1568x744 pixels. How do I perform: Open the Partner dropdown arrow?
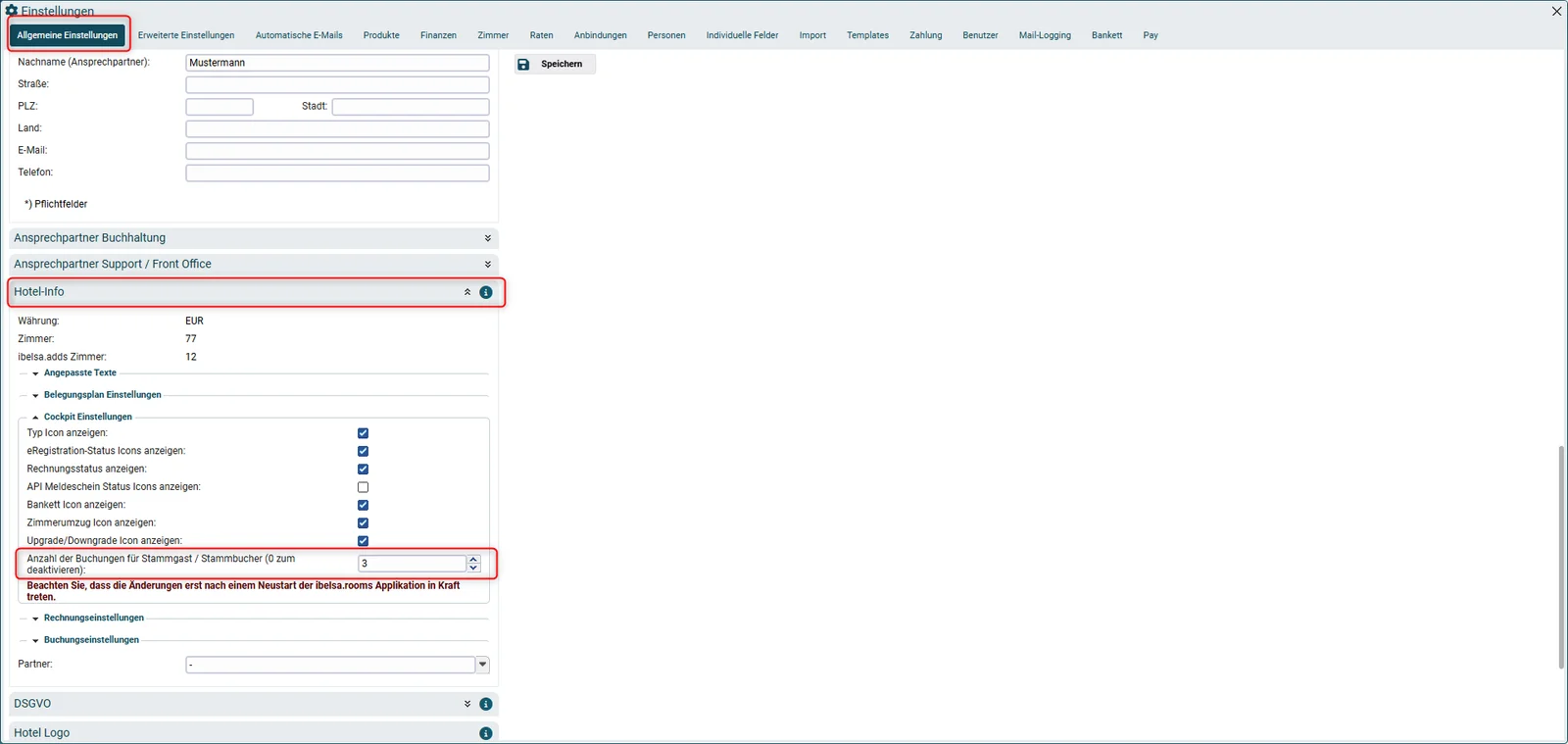482,665
